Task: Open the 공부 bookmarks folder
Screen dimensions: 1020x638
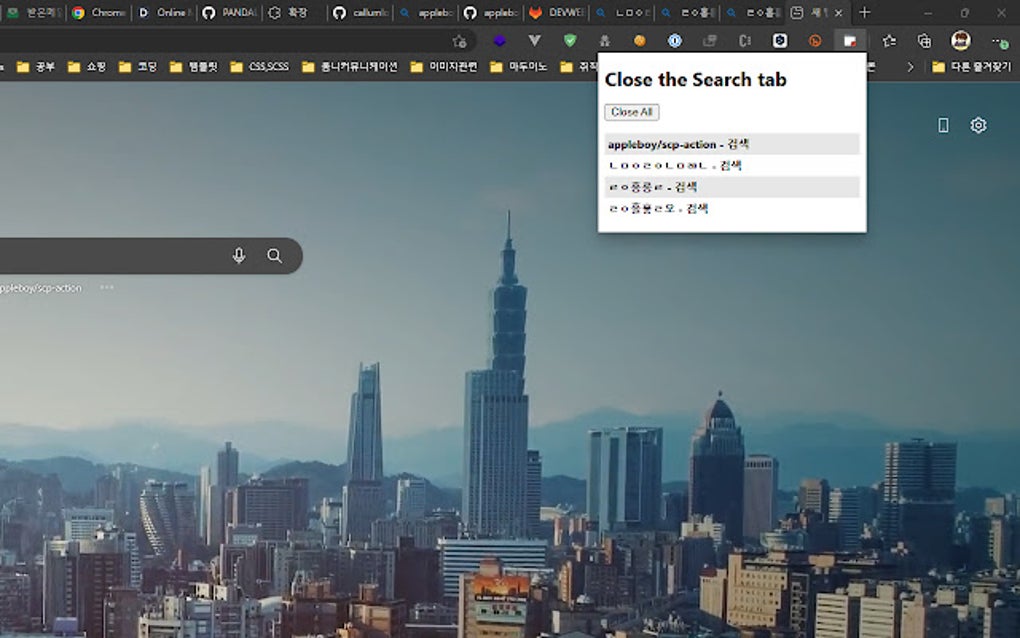Action: click(36, 66)
